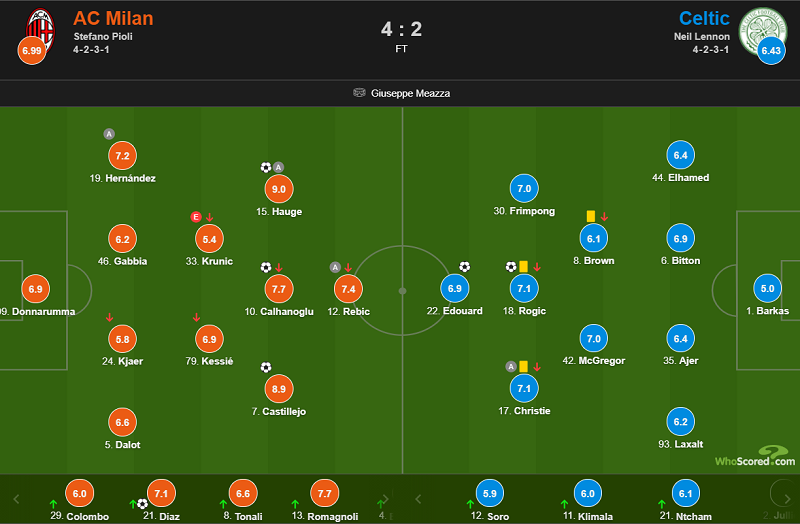This screenshot has height=524, width=800.
Task: Click the AC Milan club crest
Action: [x=40, y=24]
